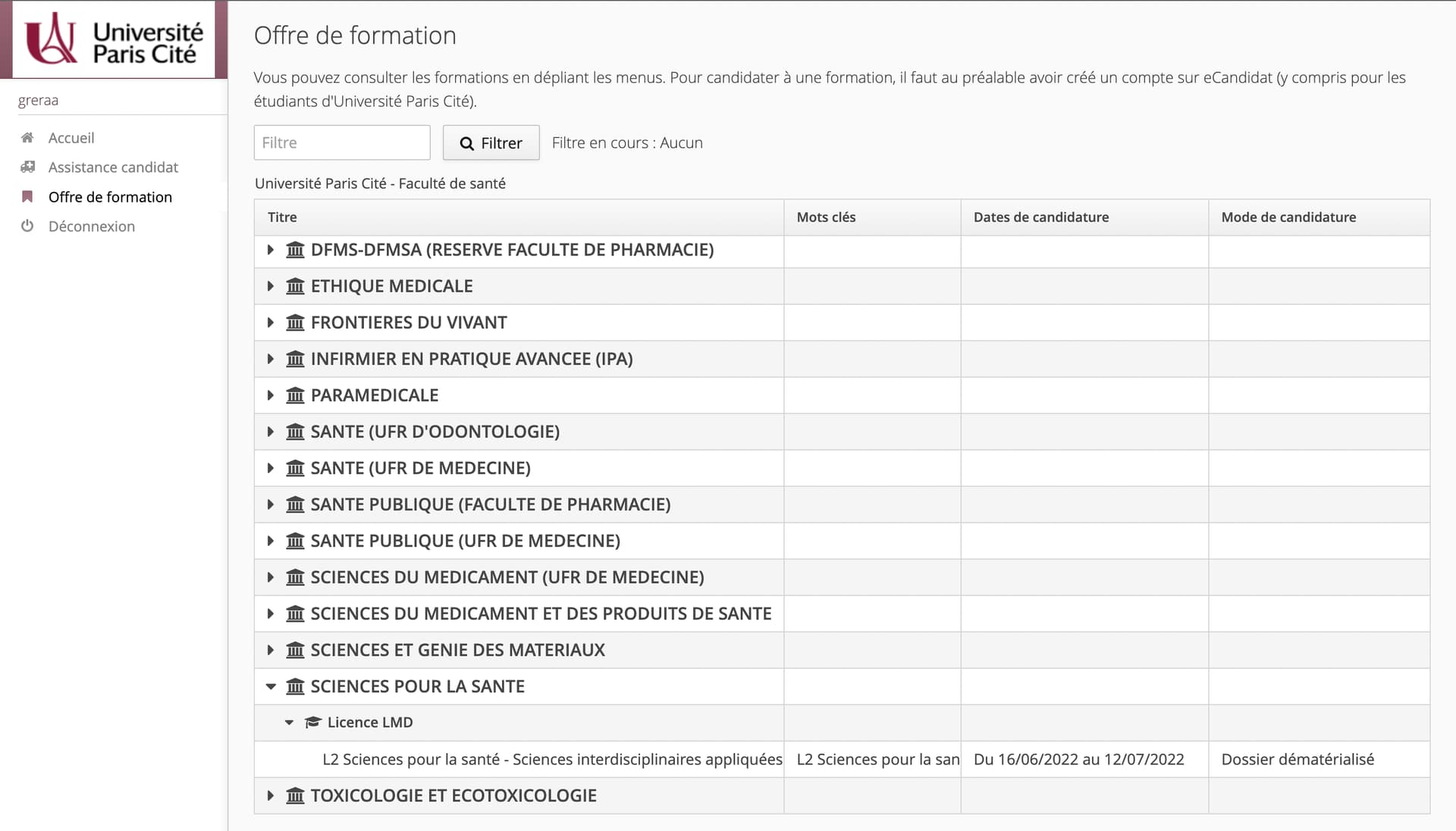Click the SANTE PUBLIQUE (UFR DE MEDECINE) title
1456x831 pixels.
point(465,541)
